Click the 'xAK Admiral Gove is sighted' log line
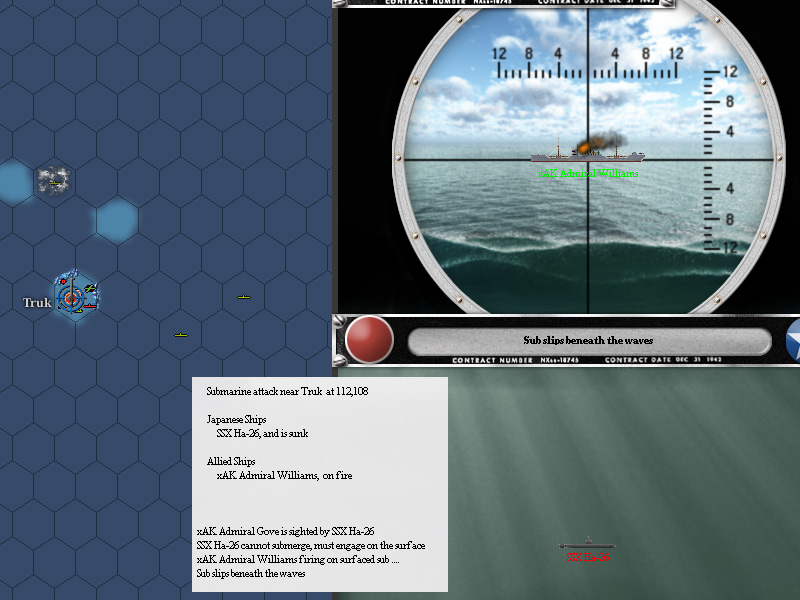 (x=285, y=531)
